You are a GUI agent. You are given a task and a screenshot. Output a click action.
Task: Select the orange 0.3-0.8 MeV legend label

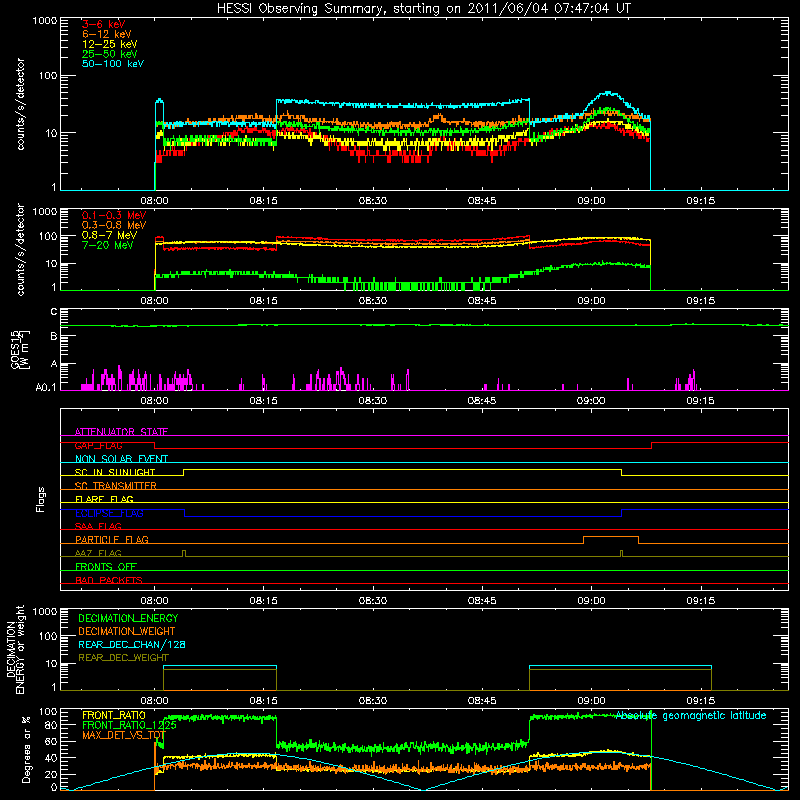114,225
